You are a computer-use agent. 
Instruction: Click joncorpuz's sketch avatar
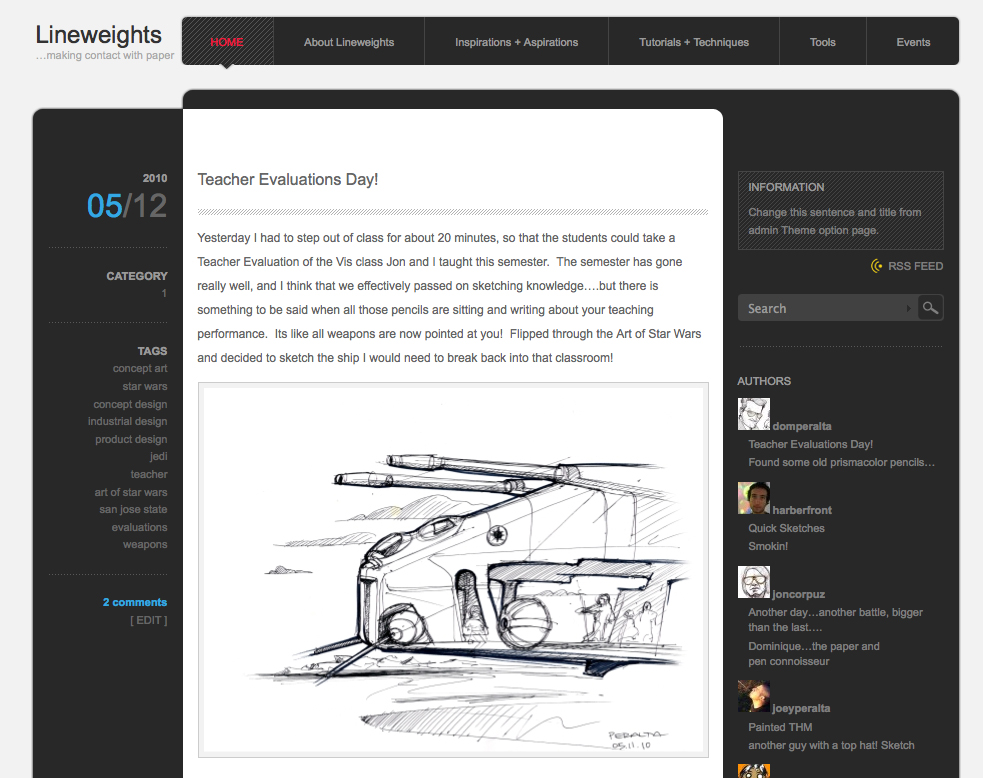coord(753,582)
